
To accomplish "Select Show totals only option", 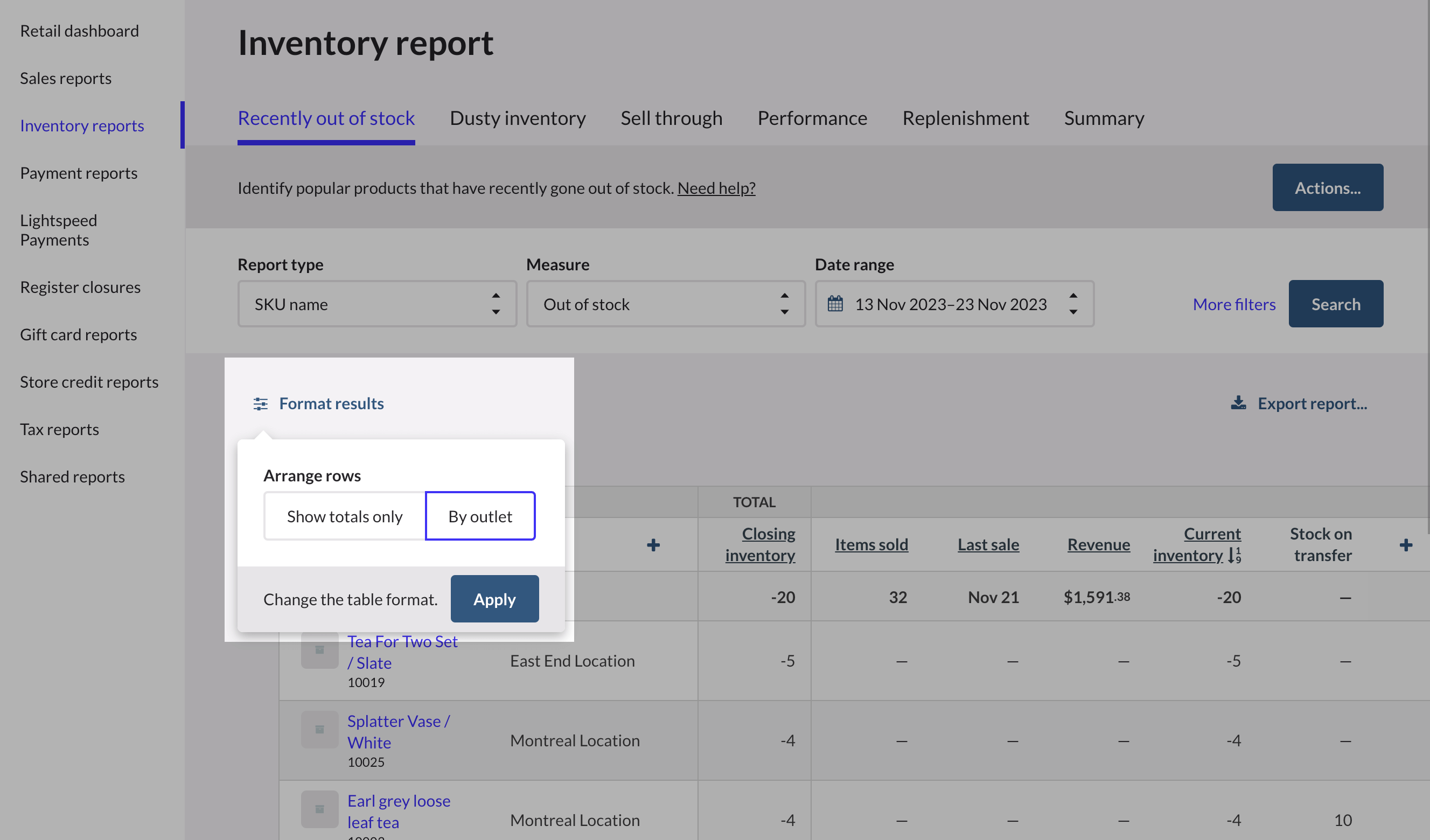I will click(345, 516).
